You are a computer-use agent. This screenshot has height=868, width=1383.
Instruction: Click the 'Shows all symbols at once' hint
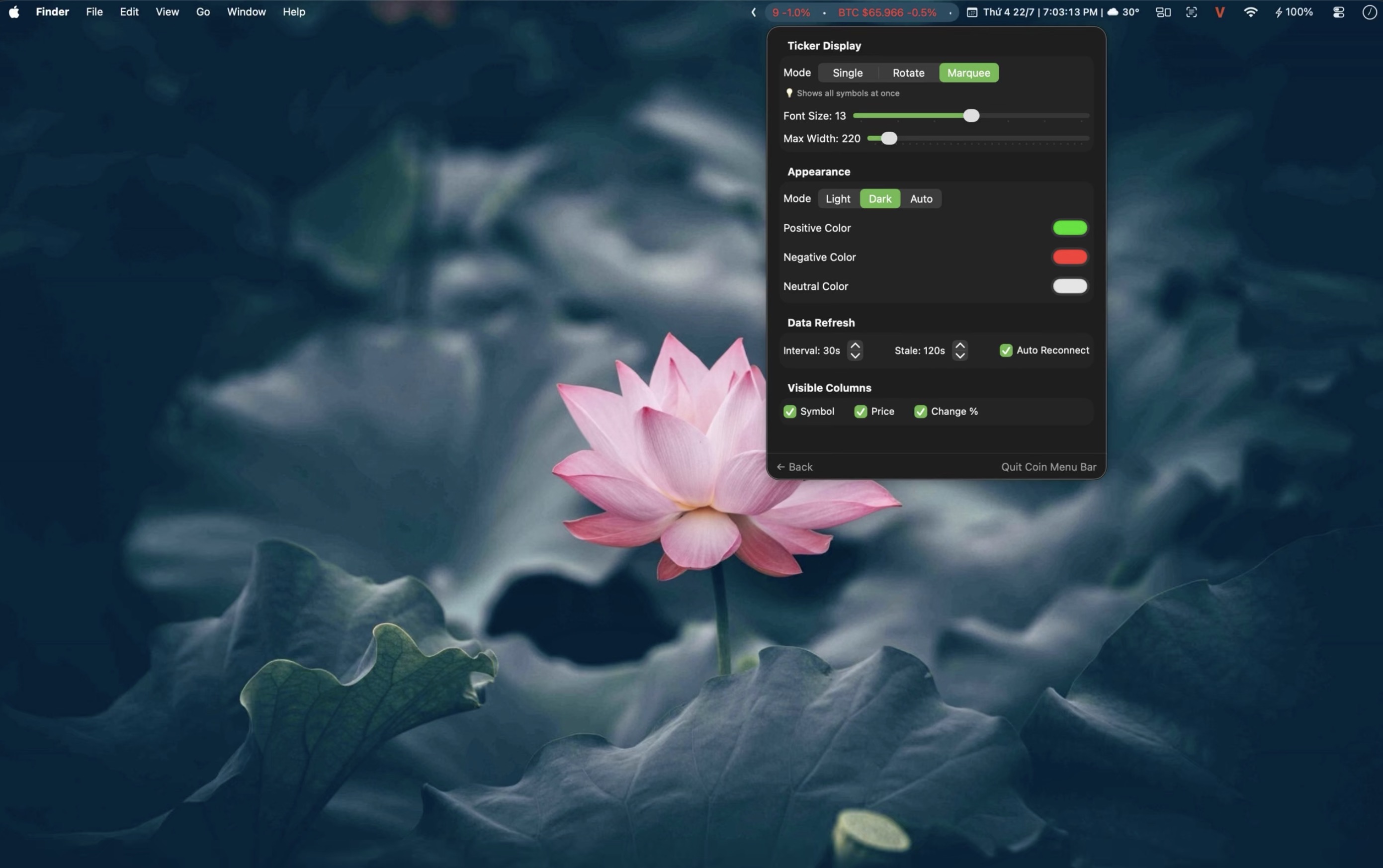coord(848,93)
